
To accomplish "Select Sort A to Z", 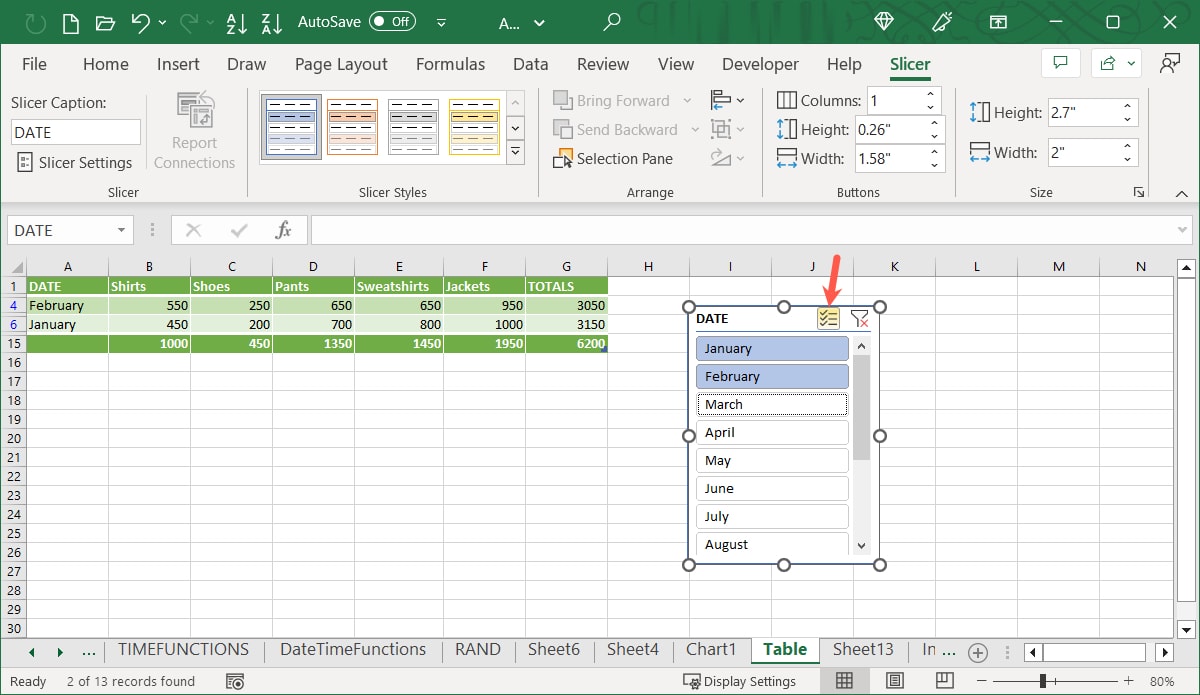I will pos(237,22).
